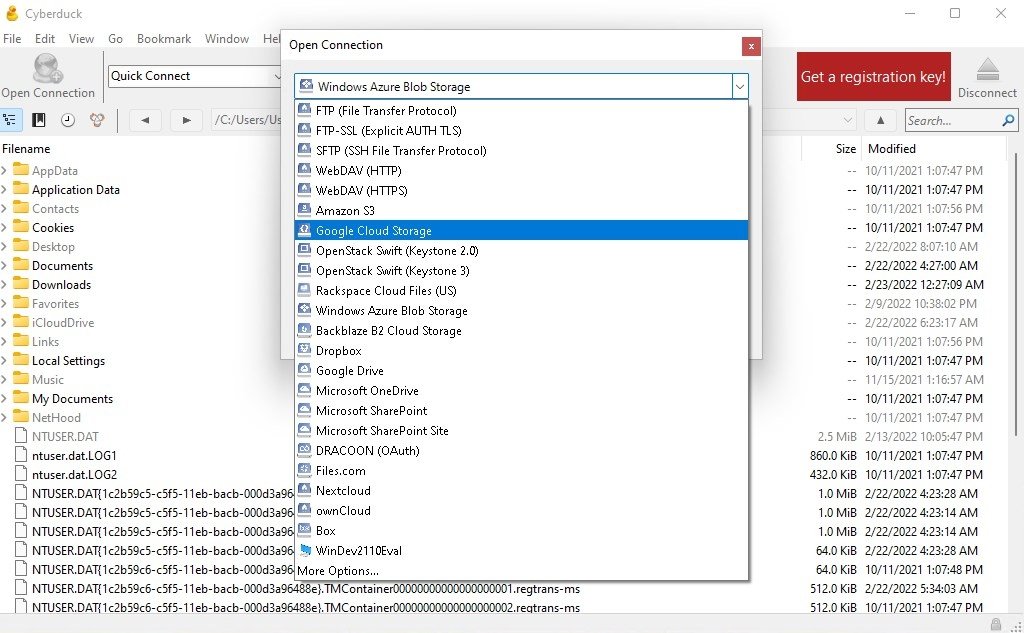
Task: Open the Quick Connect combo box
Action: click(x=195, y=76)
